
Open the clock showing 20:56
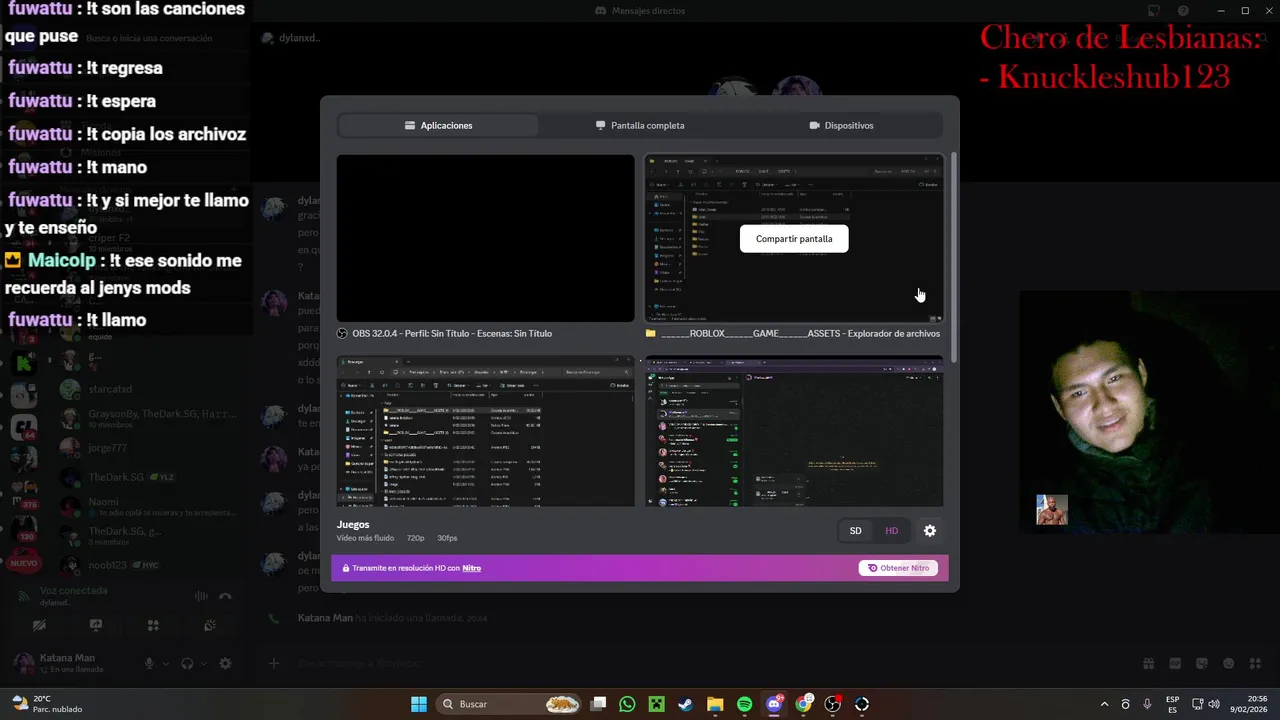[x=1250, y=704]
